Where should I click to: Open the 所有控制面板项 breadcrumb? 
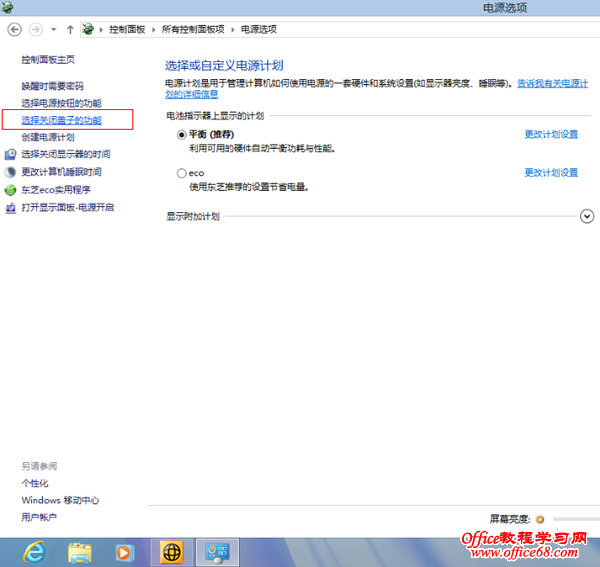[193, 29]
